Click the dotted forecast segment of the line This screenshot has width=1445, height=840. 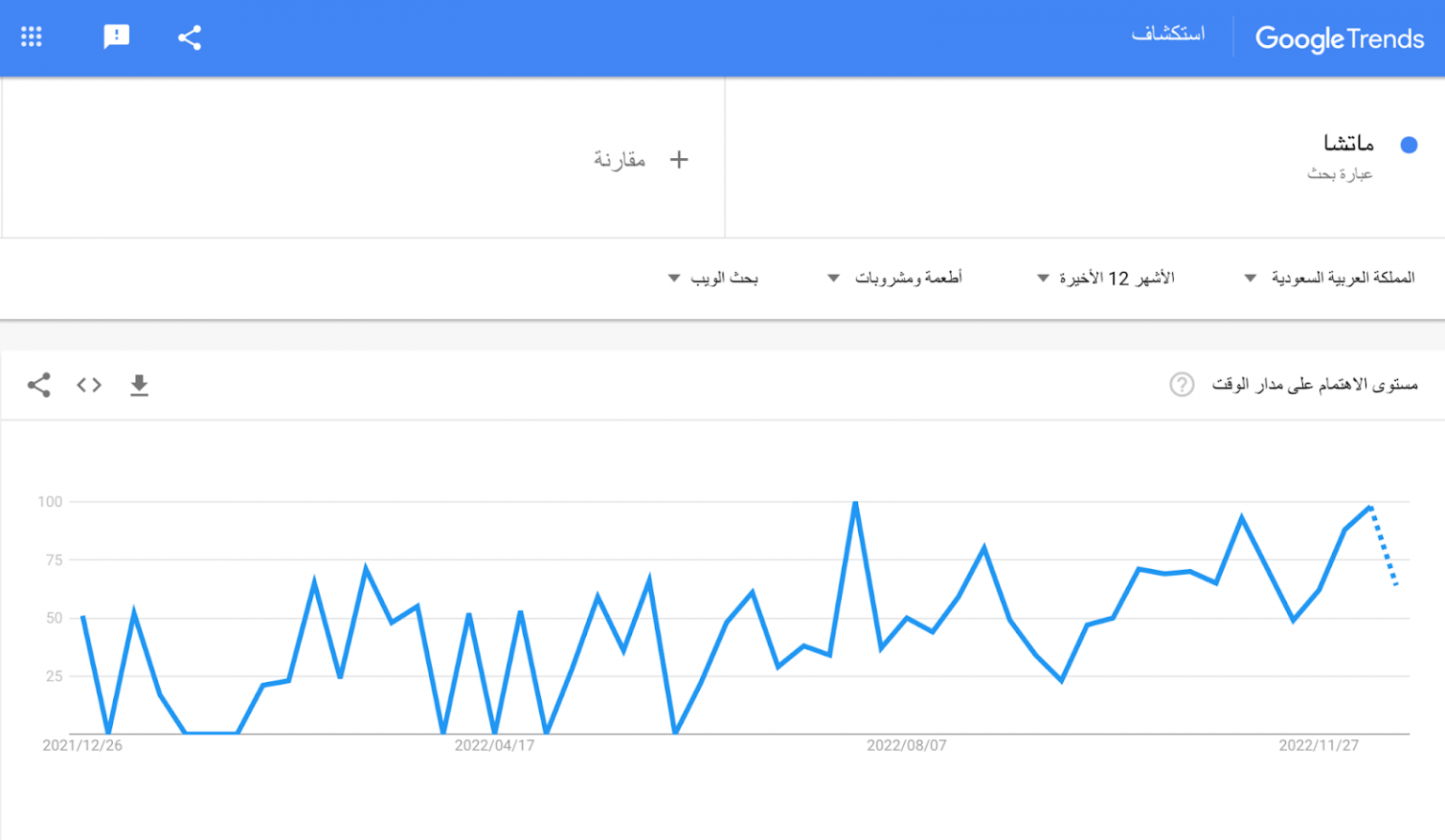coord(1384,547)
